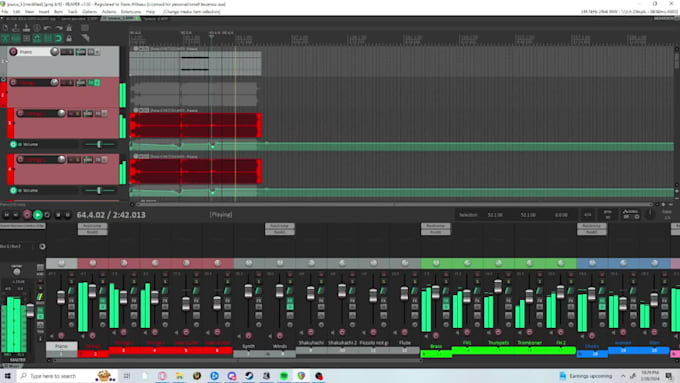Open Project Settings from the toolbar
The image size is (680, 383).
[x=37, y=28]
